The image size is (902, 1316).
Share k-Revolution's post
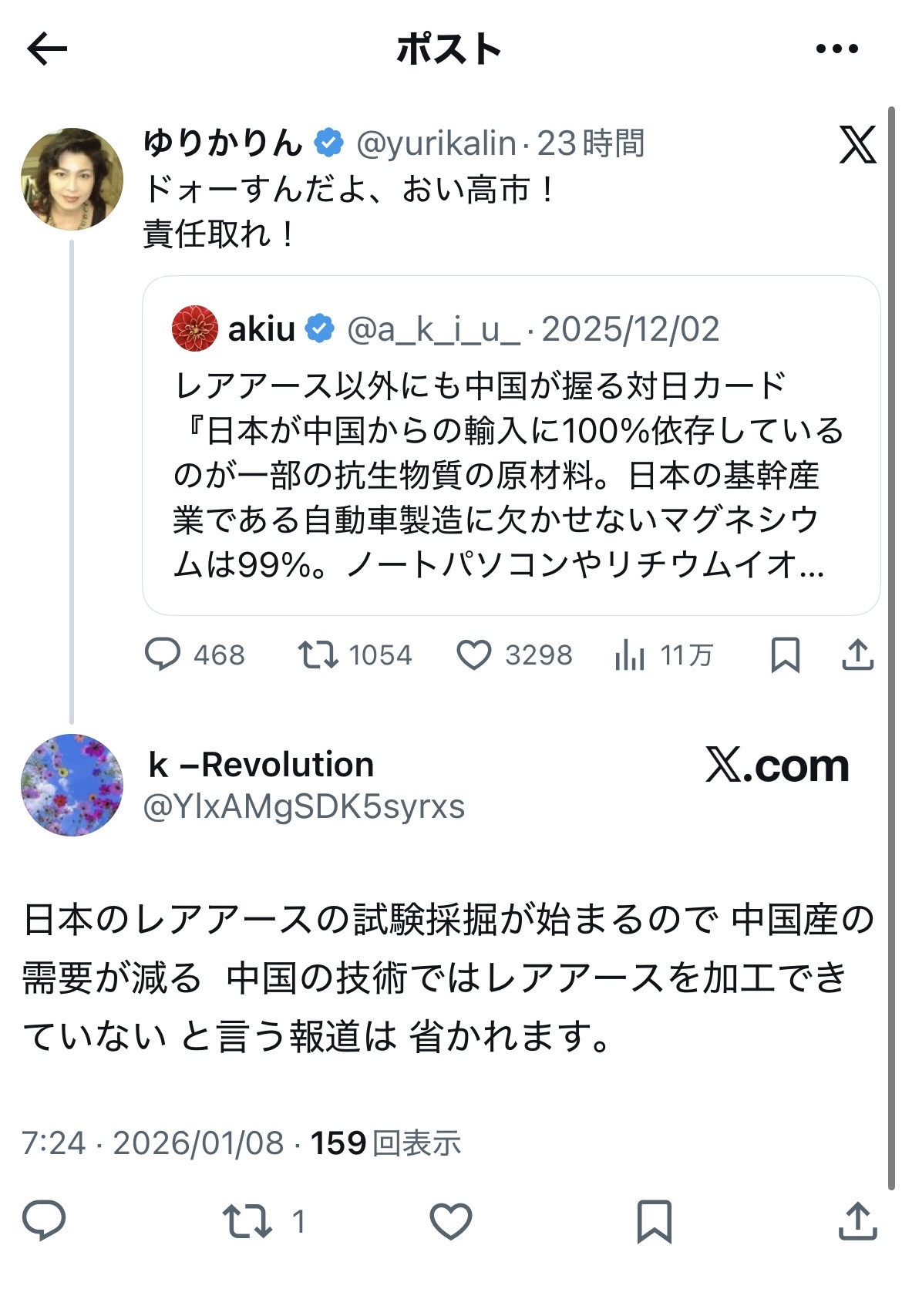click(857, 1221)
